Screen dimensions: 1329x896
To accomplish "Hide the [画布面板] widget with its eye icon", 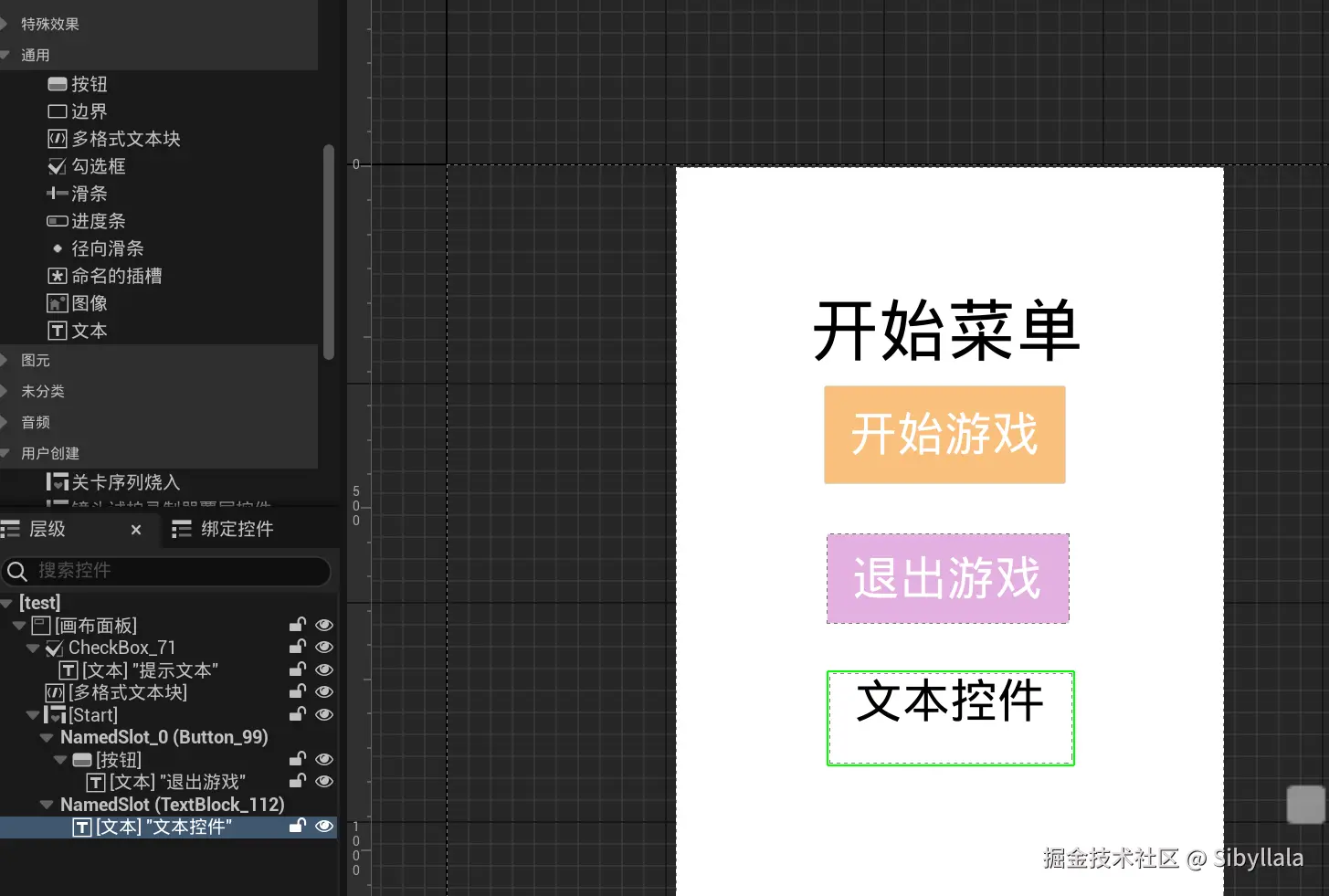I will (x=324, y=625).
